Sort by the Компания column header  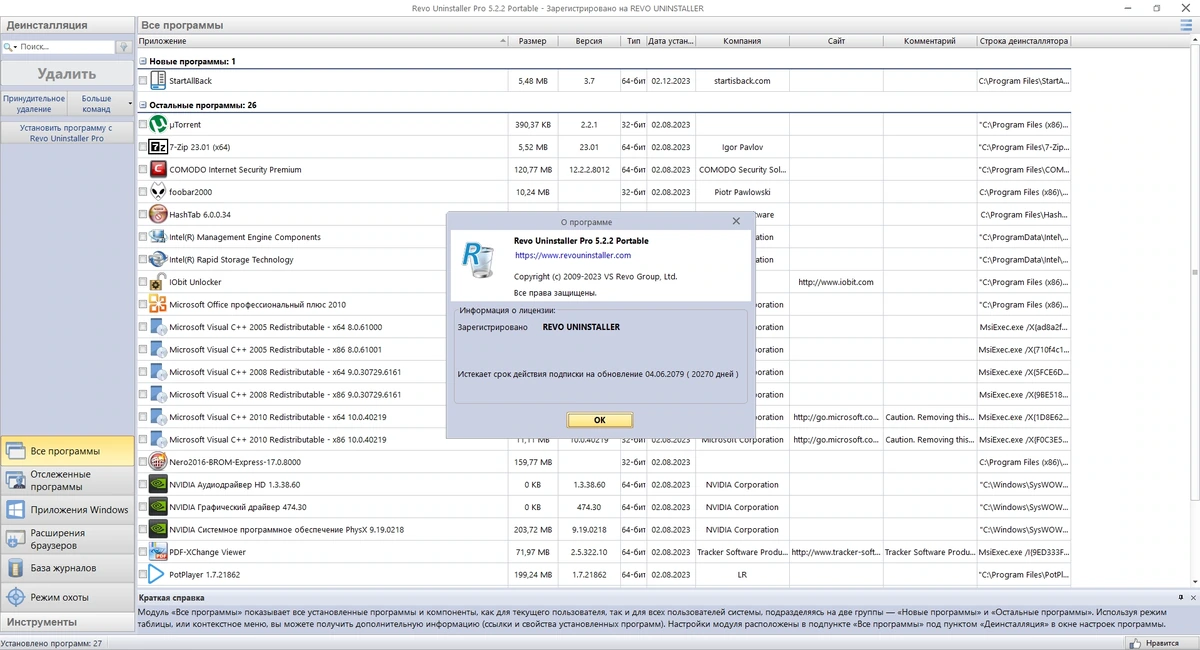742,41
